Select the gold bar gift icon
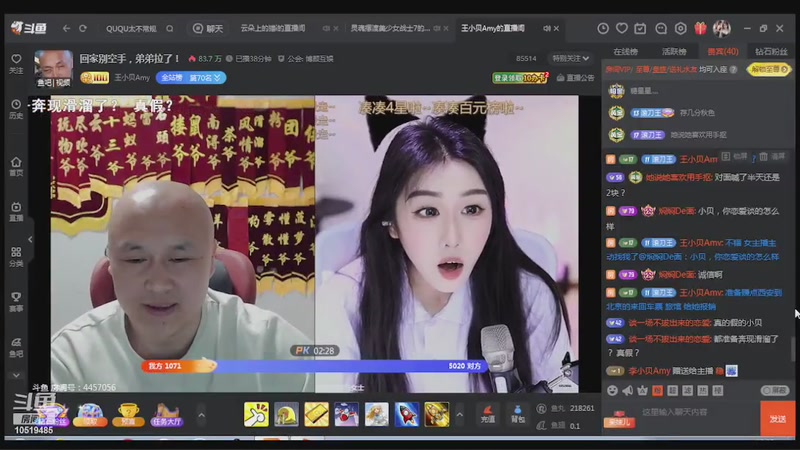 tap(316, 414)
